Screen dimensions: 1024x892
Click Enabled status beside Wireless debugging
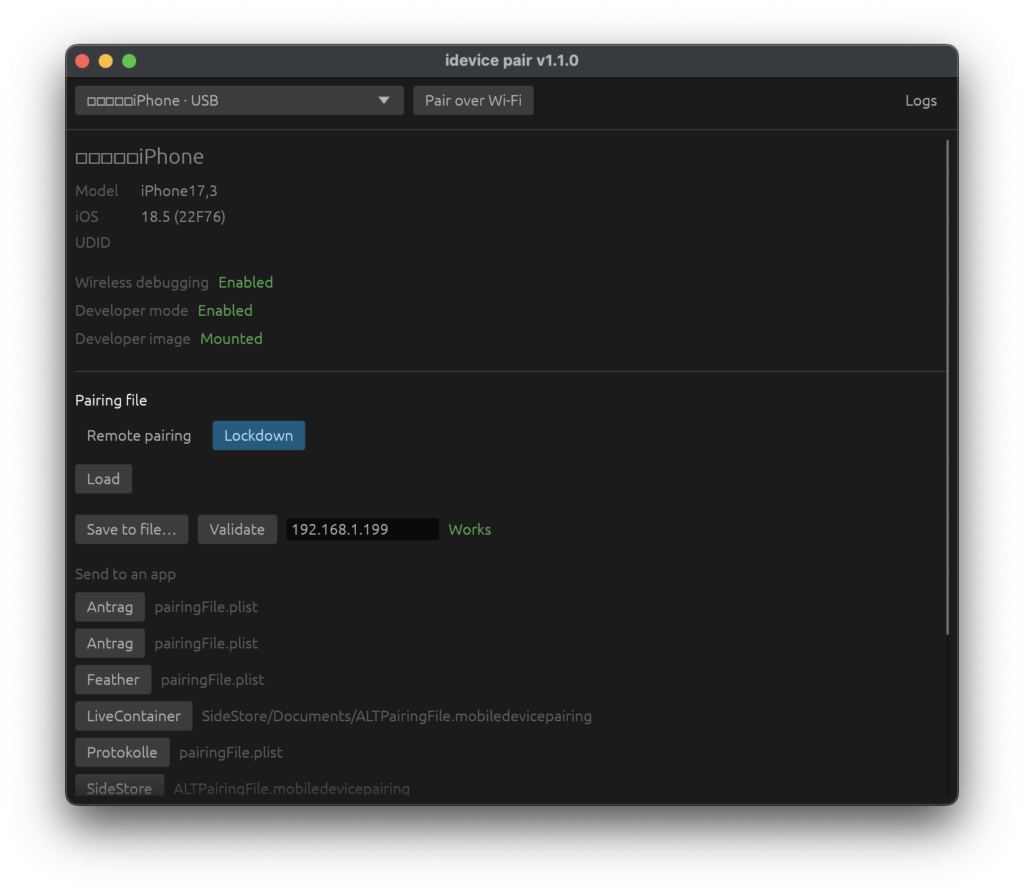(246, 282)
